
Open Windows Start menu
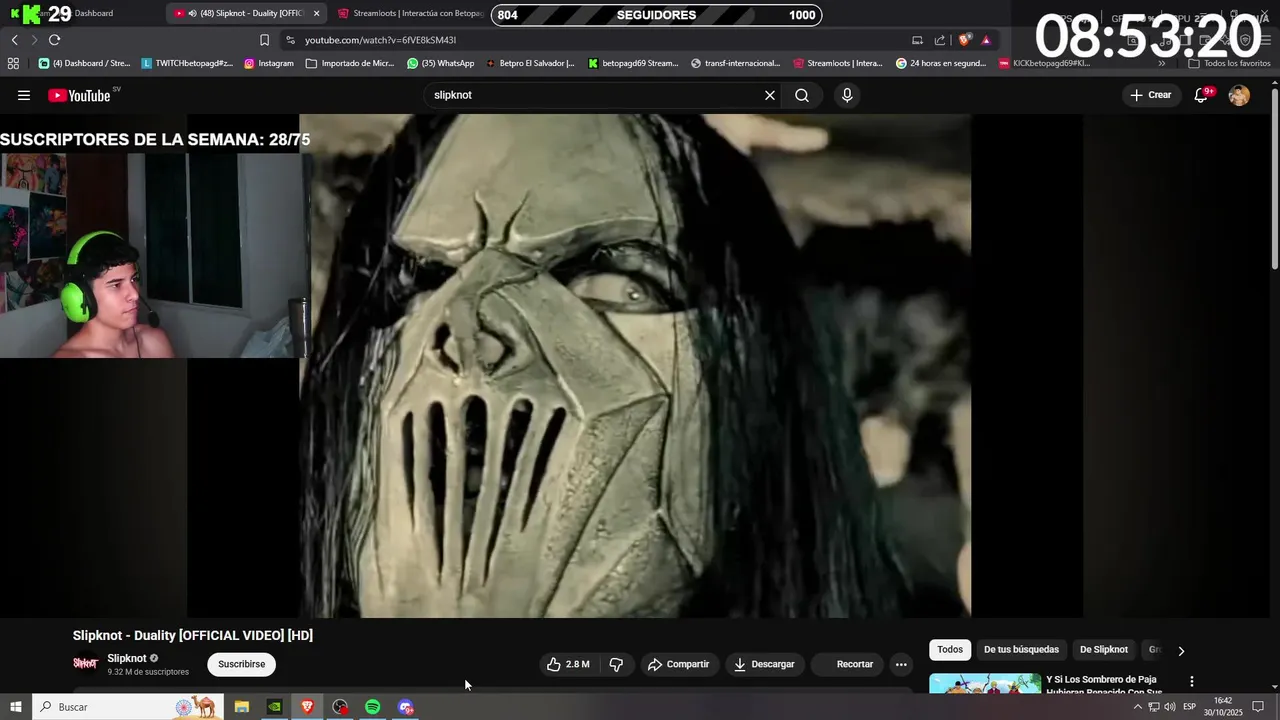click(x=15, y=707)
